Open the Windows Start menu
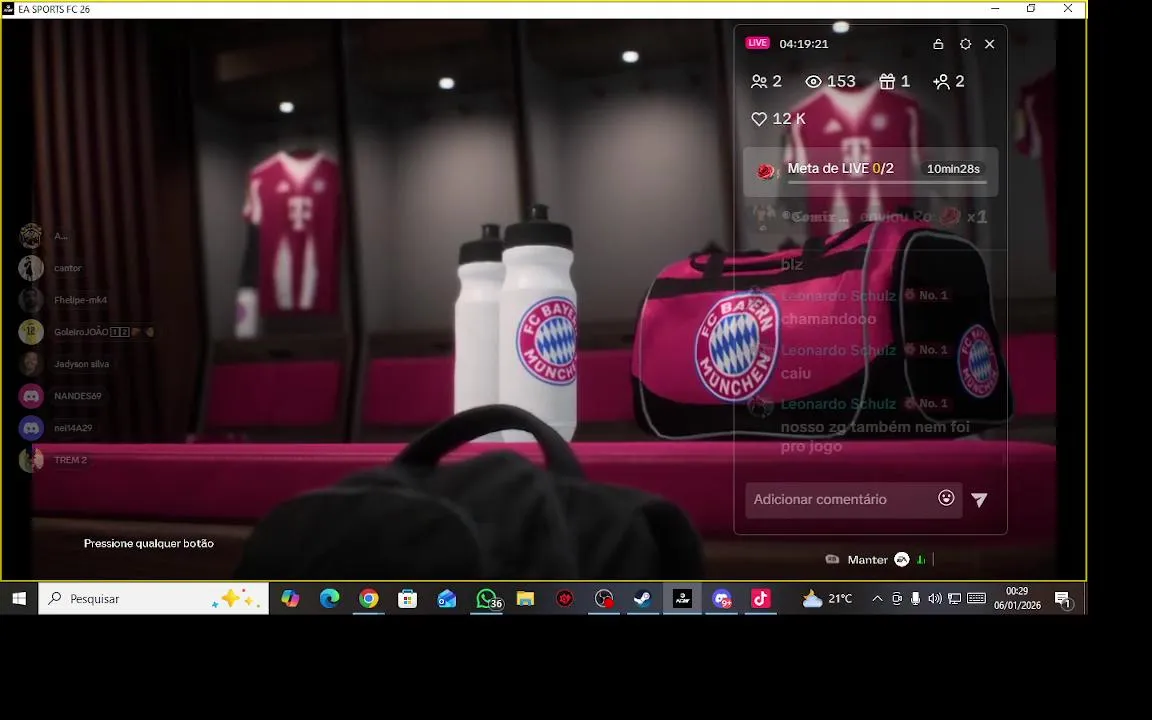Screen dimensions: 1152x720 pos(19,599)
